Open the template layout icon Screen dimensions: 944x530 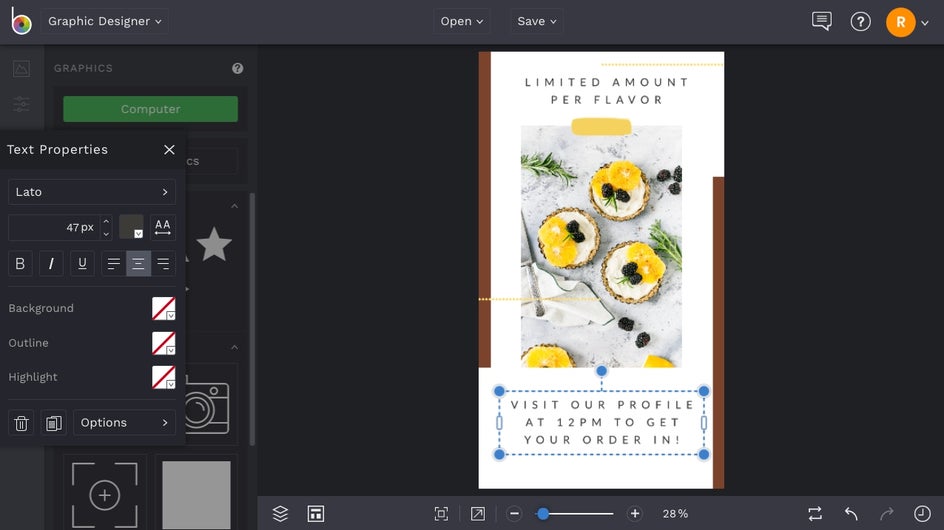click(316, 513)
